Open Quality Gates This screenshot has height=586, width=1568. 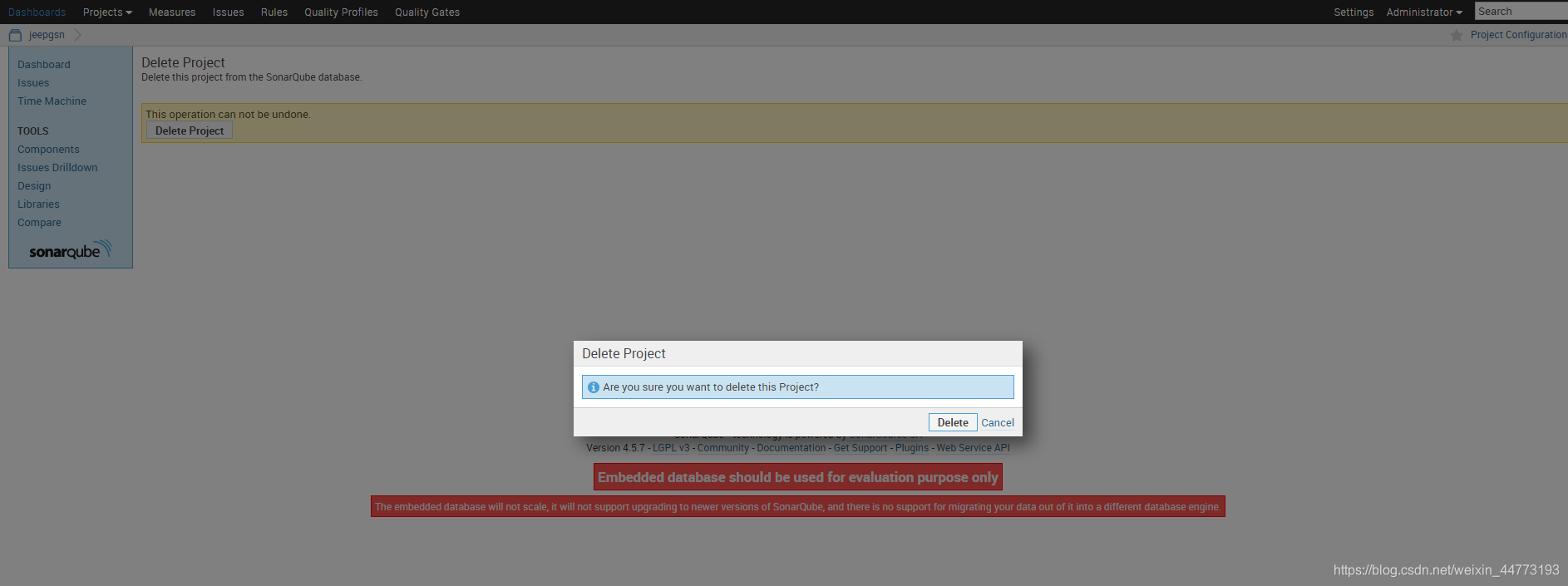pyautogui.click(x=427, y=12)
